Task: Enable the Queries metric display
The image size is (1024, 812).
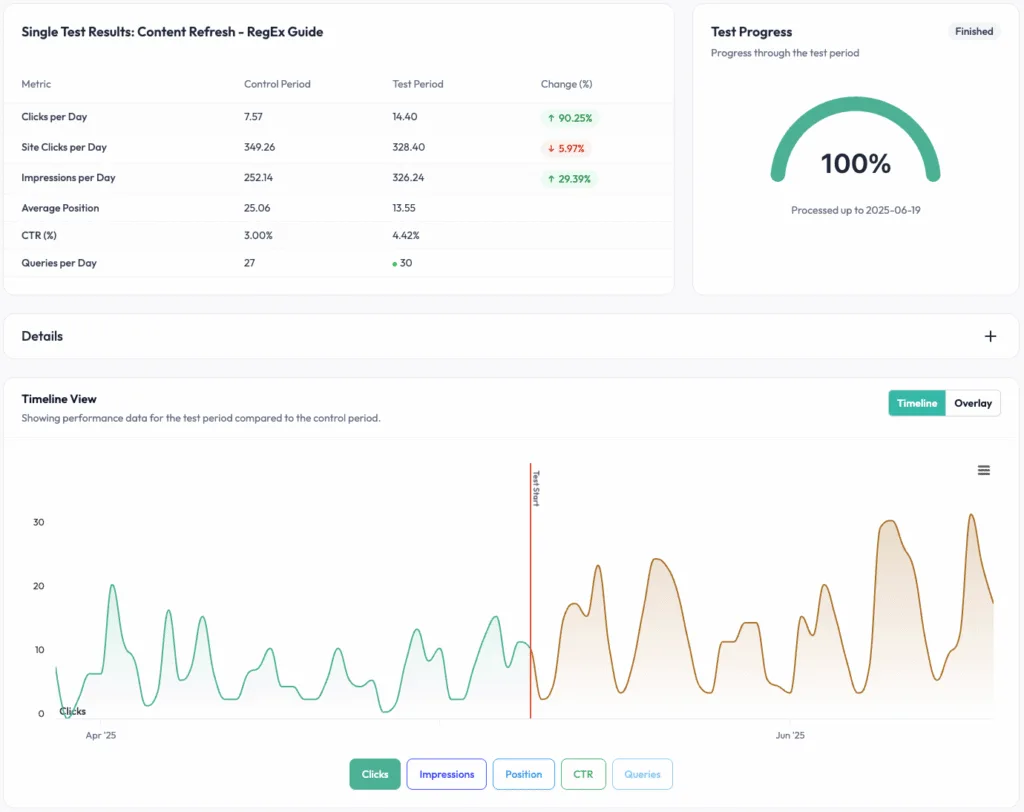Action: point(642,774)
